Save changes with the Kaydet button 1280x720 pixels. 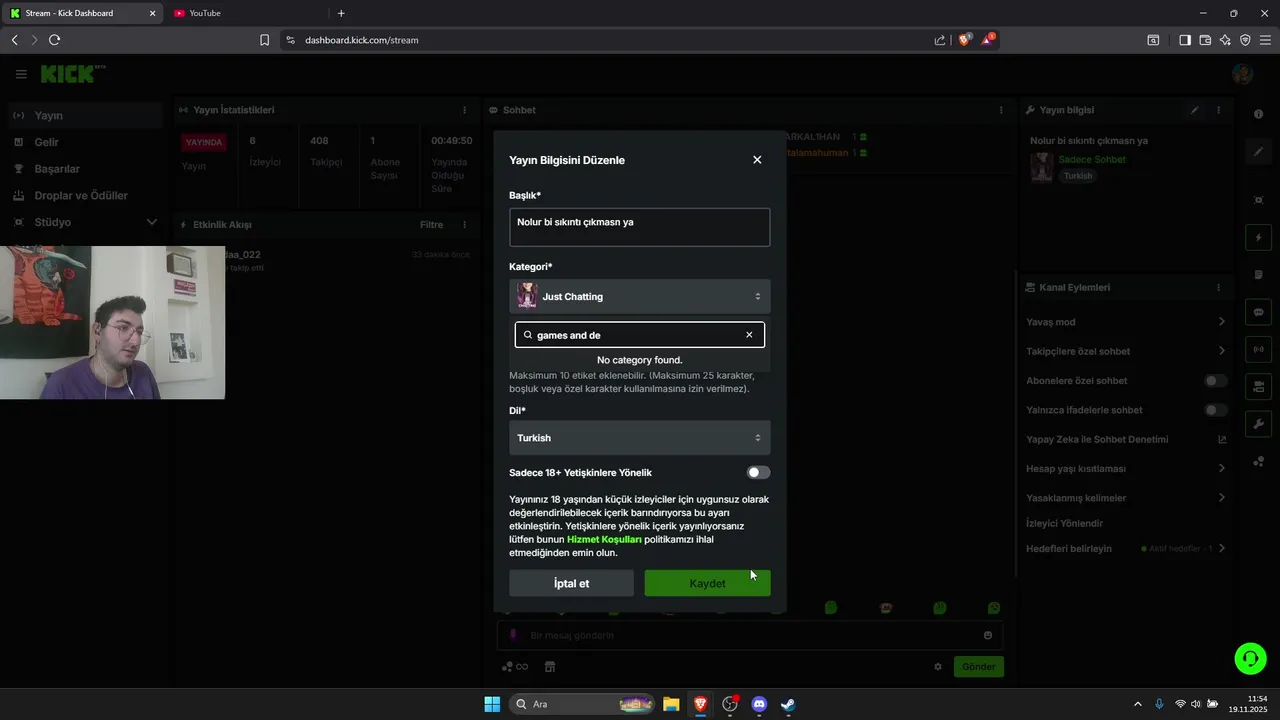tap(707, 583)
